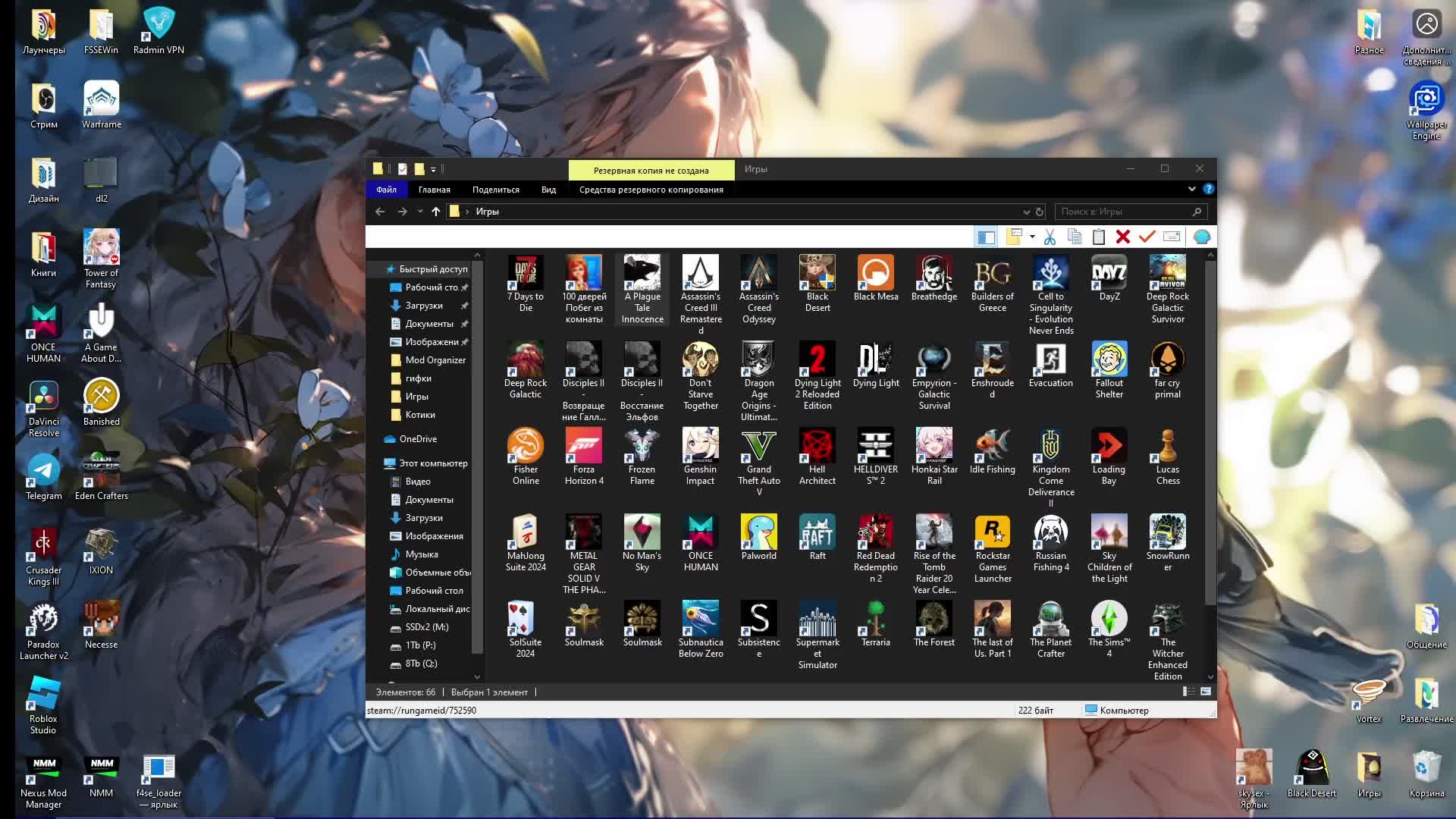Click the orange checkmark toolbar icon
Screen dimensions: 1456x819
tap(1147, 237)
